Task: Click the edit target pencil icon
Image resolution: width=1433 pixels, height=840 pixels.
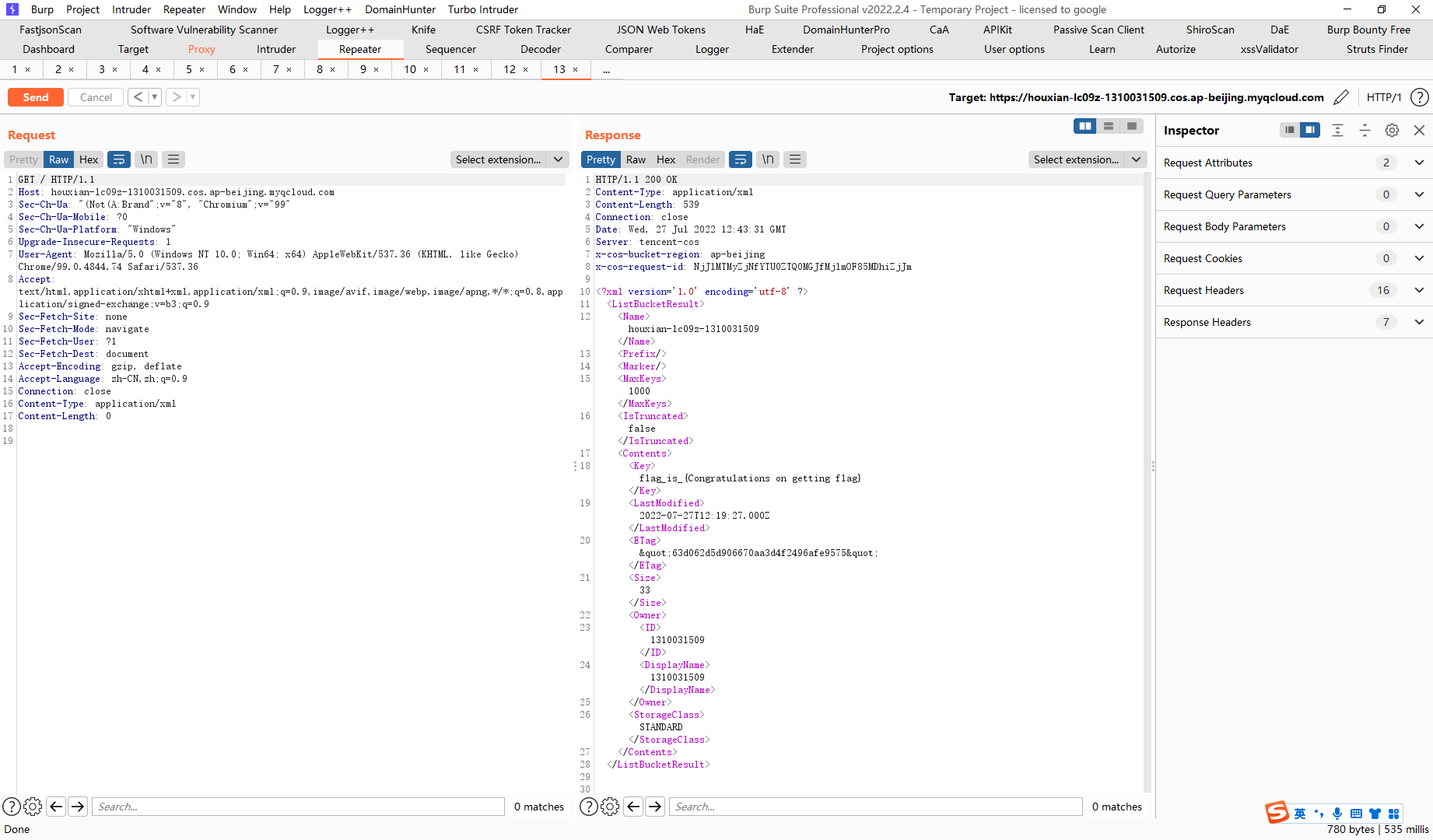Action: (x=1341, y=97)
